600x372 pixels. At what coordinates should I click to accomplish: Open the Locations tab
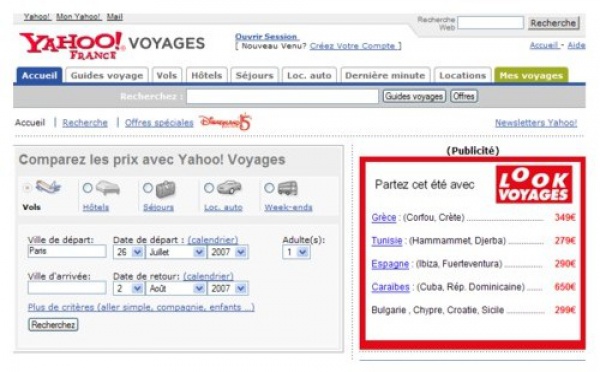(x=463, y=75)
